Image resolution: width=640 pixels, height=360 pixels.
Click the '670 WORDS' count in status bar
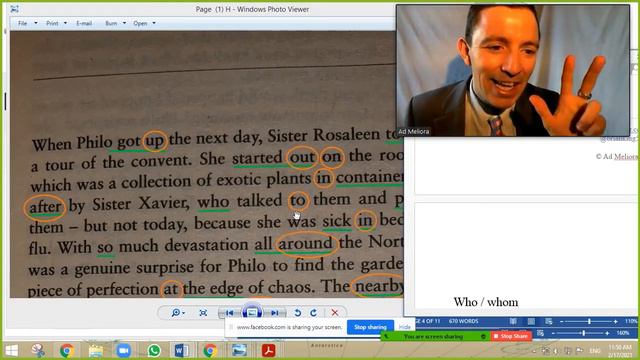[464, 321]
